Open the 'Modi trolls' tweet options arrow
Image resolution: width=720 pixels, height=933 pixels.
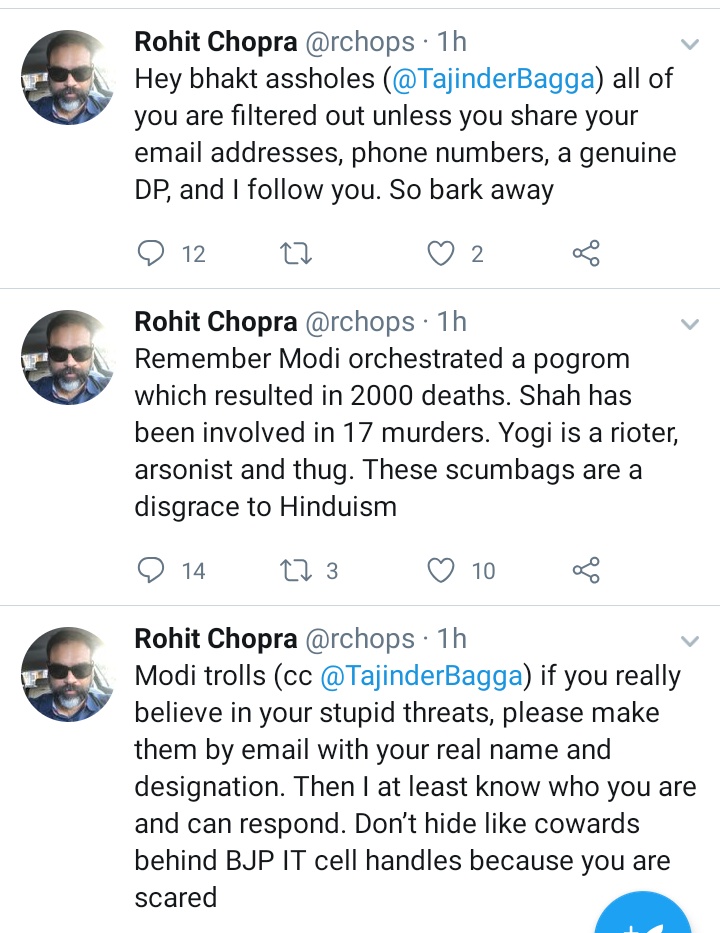point(690,640)
